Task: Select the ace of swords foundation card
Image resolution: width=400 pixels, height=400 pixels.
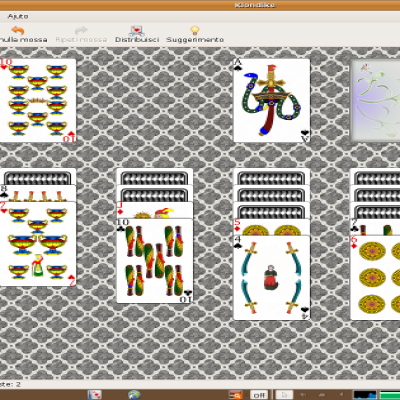Action: point(272,101)
